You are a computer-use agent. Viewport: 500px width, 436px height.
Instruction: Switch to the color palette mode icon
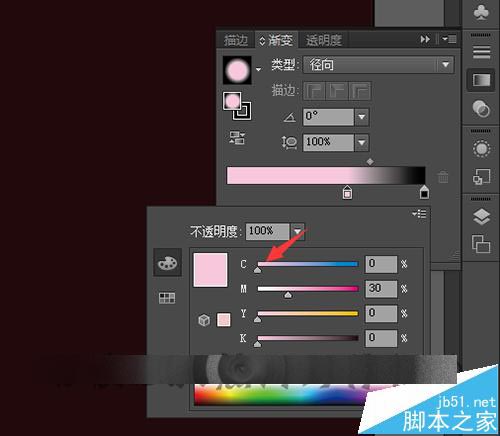(167, 263)
